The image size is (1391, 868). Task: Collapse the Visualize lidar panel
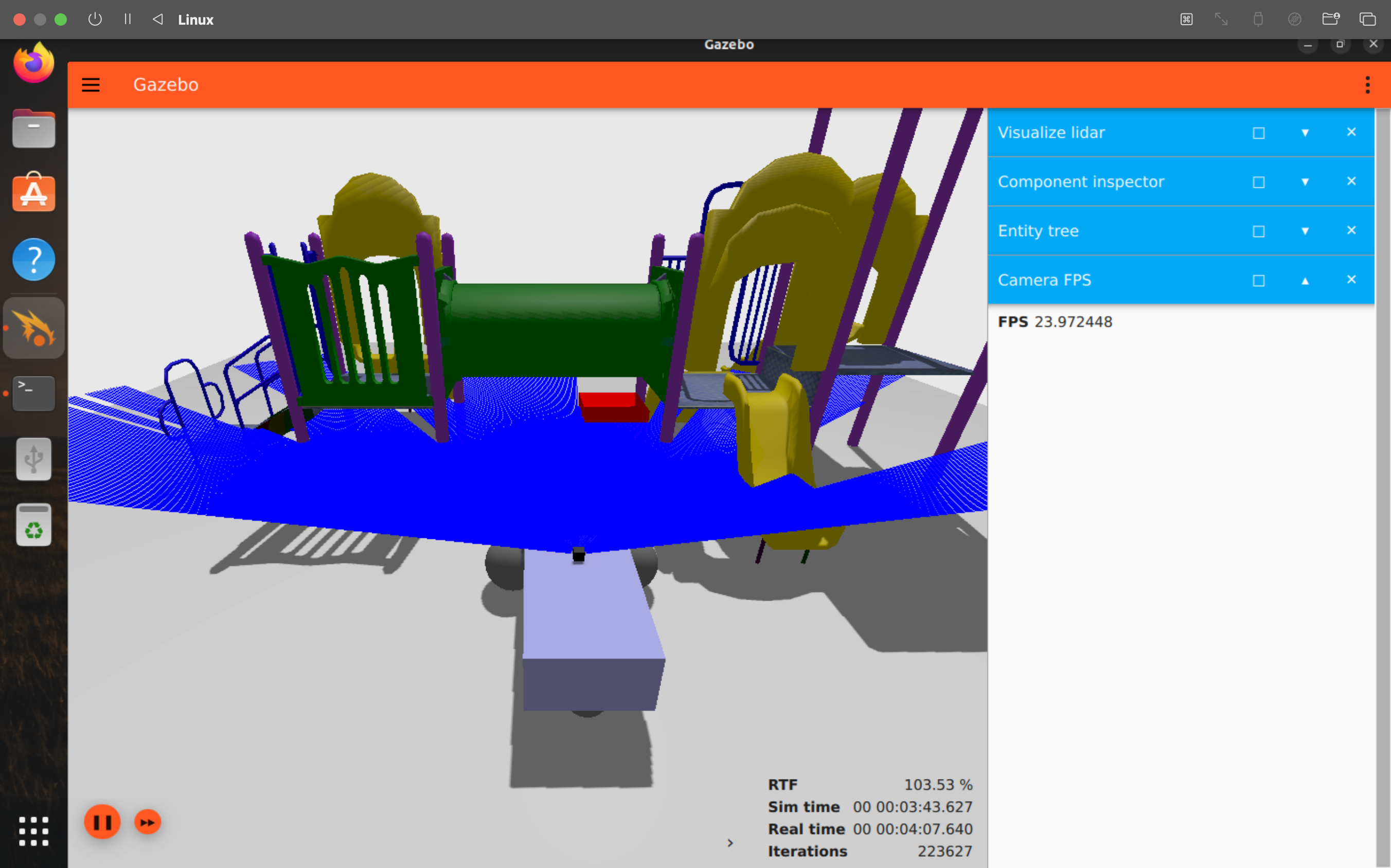pyautogui.click(x=1305, y=132)
